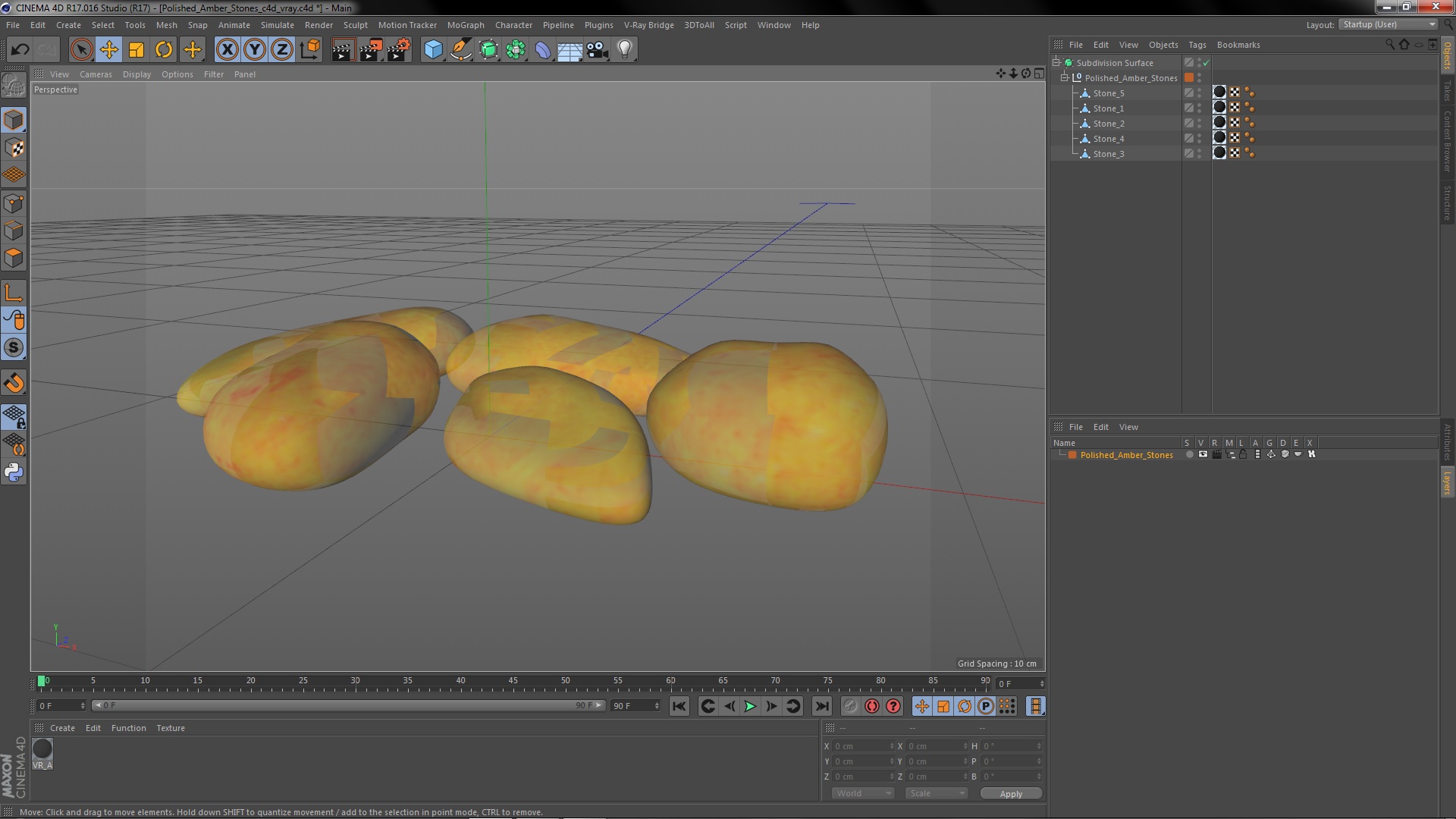1456x819 pixels.
Task: Open the Deformer (Bend) icon
Action: [543, 50]
